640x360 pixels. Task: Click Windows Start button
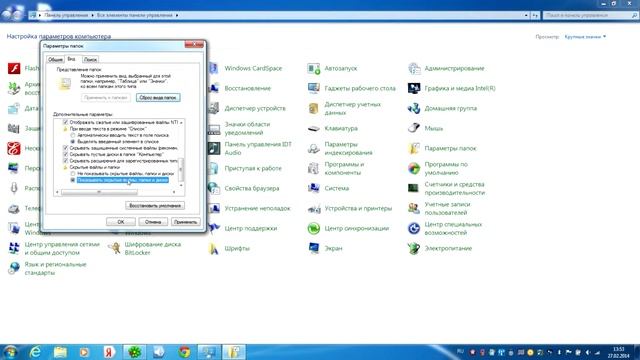coord(10,352)
